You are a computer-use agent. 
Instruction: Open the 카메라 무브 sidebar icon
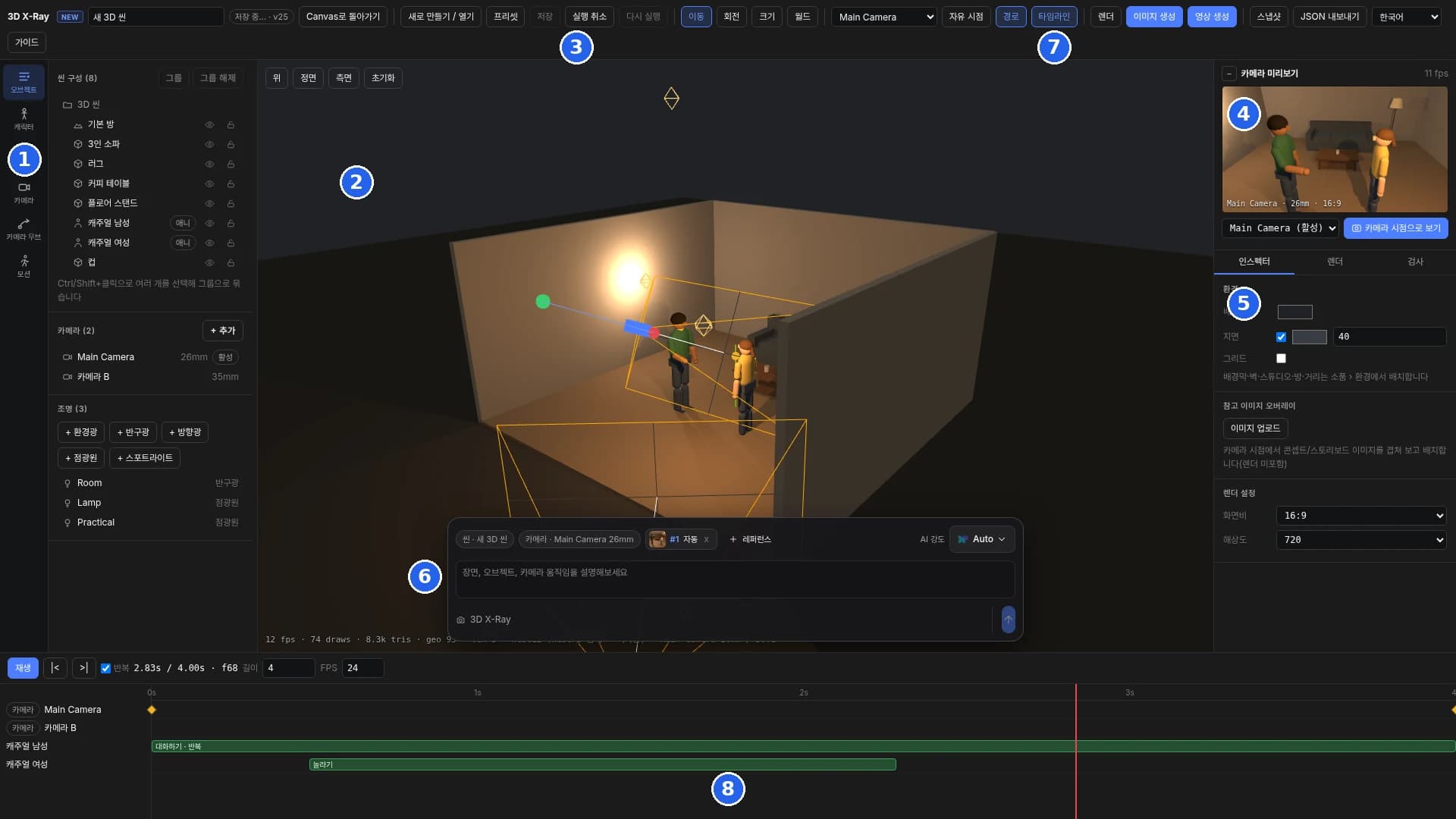[24, 229]
